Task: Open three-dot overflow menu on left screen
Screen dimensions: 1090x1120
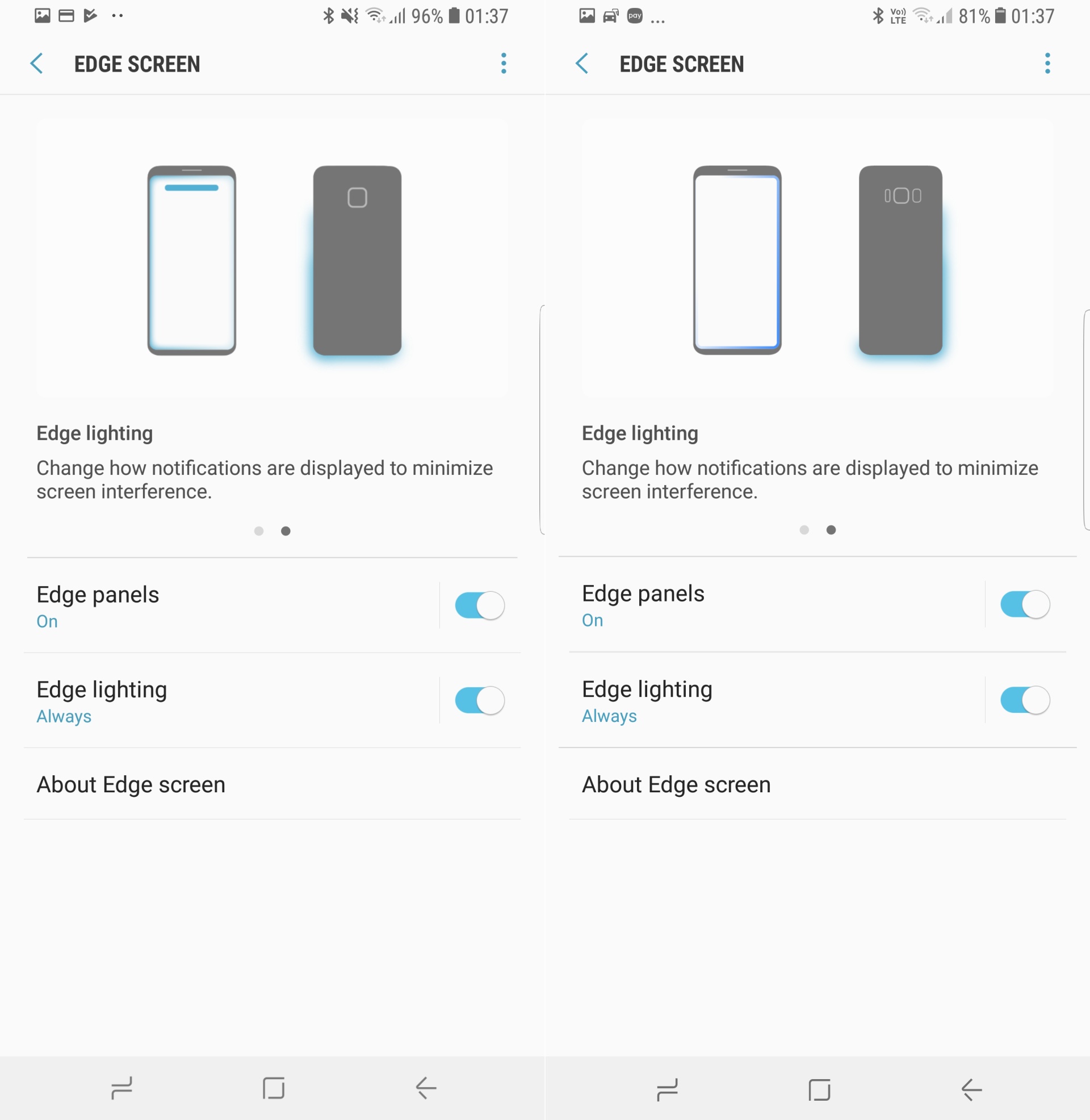Action: (503, 64)
